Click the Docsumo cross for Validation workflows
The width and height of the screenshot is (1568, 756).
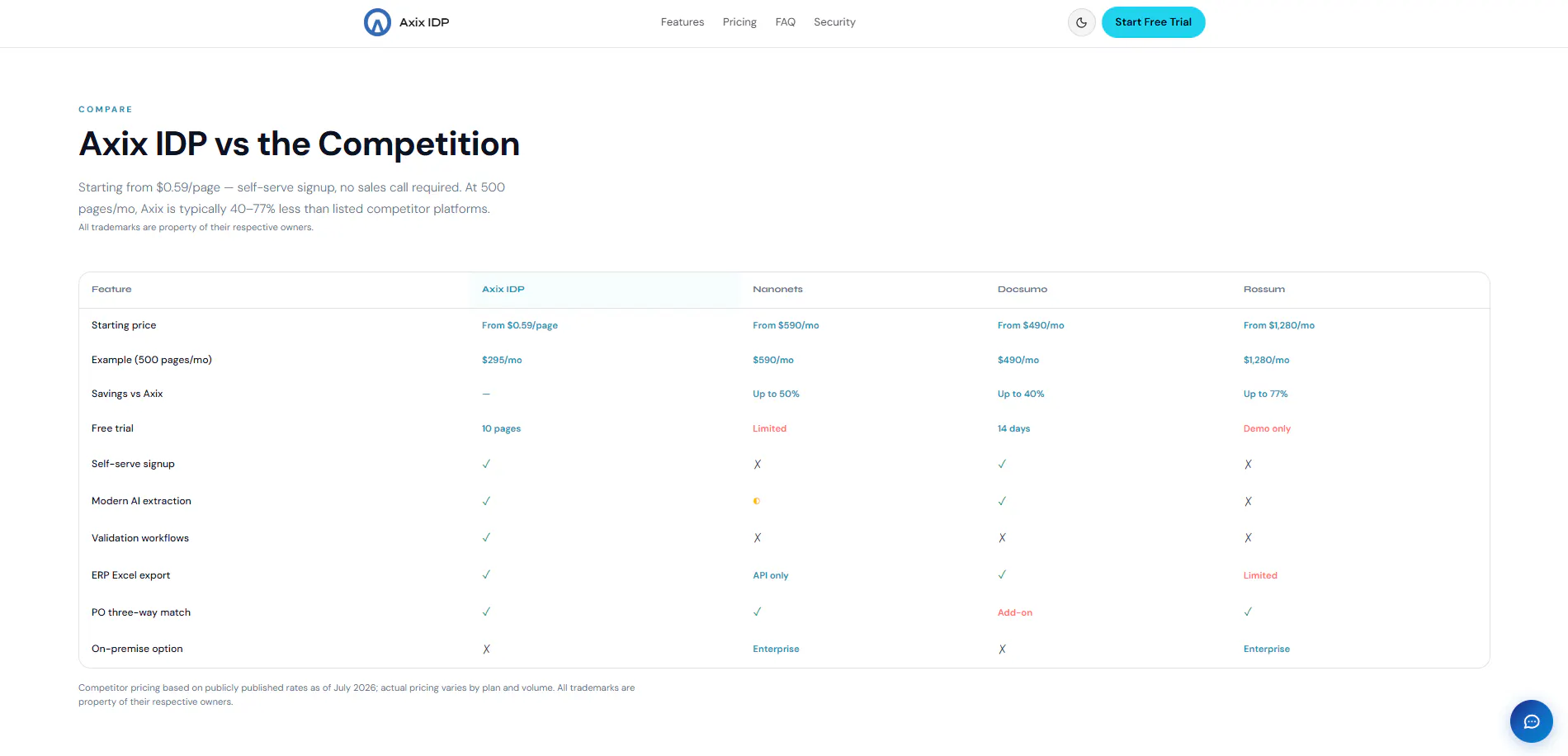1002,538
